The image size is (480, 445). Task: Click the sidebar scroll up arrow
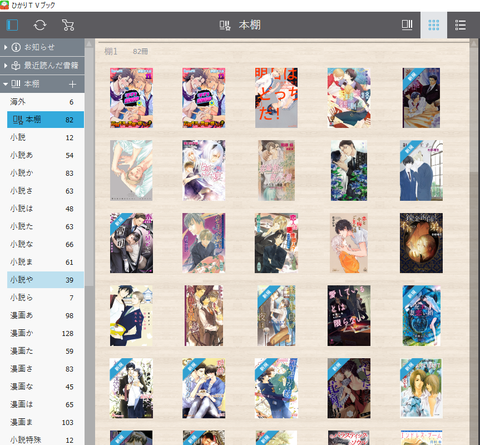click(x=89, y=43)
